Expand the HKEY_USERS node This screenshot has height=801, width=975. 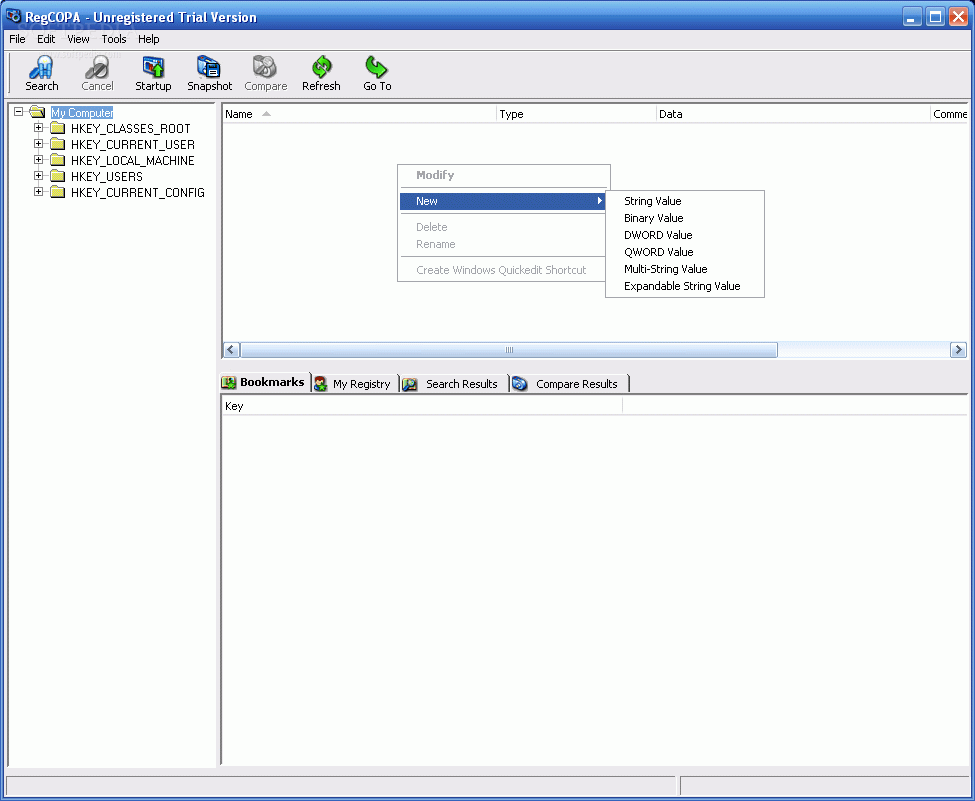click(x=39, y=175)
